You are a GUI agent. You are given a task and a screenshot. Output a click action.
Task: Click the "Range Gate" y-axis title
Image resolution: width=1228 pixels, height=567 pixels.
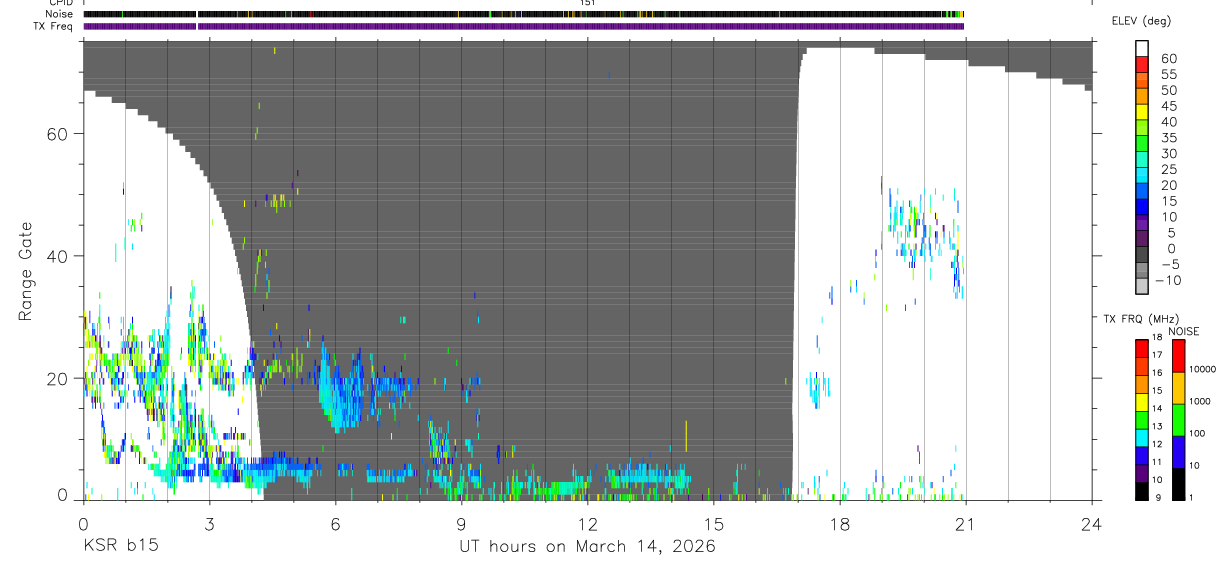point(27,271)
